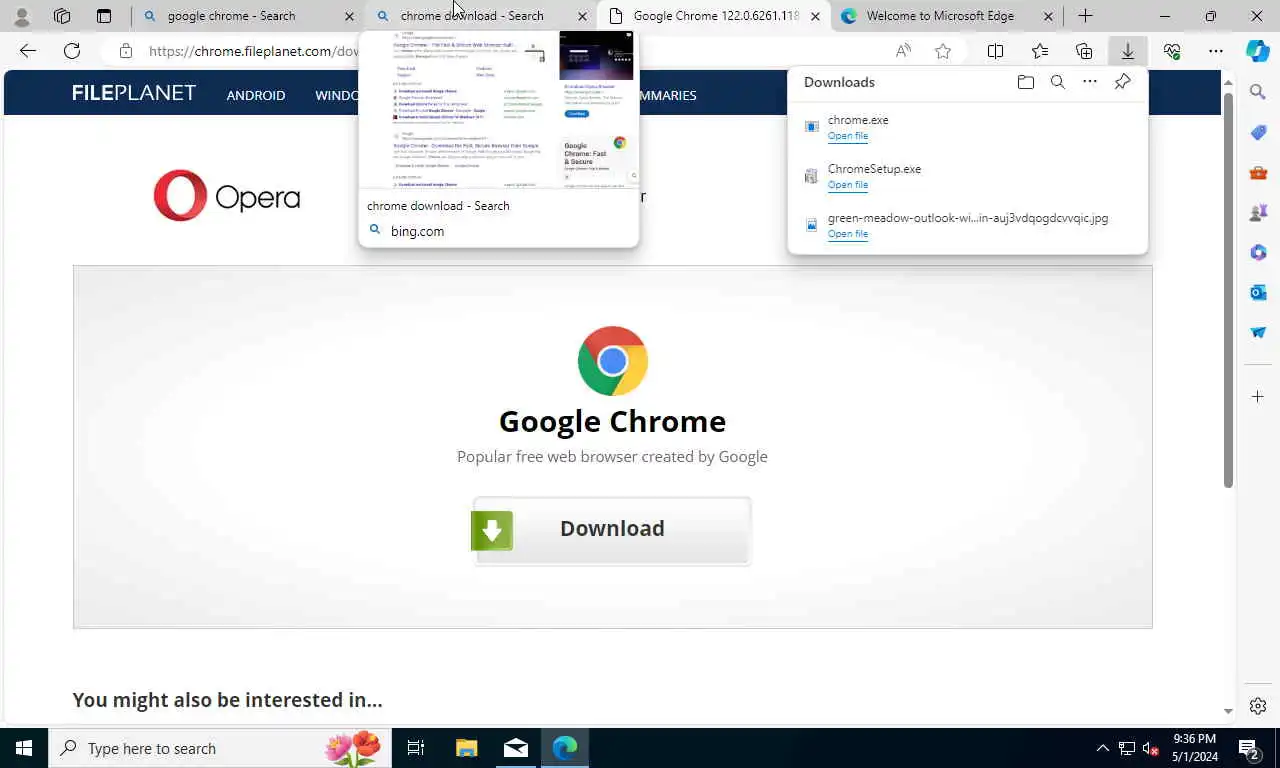The width and height of the screenshot is (1280, 768).
Task: Open downloads folder icon
Action: coord(1025,82)
